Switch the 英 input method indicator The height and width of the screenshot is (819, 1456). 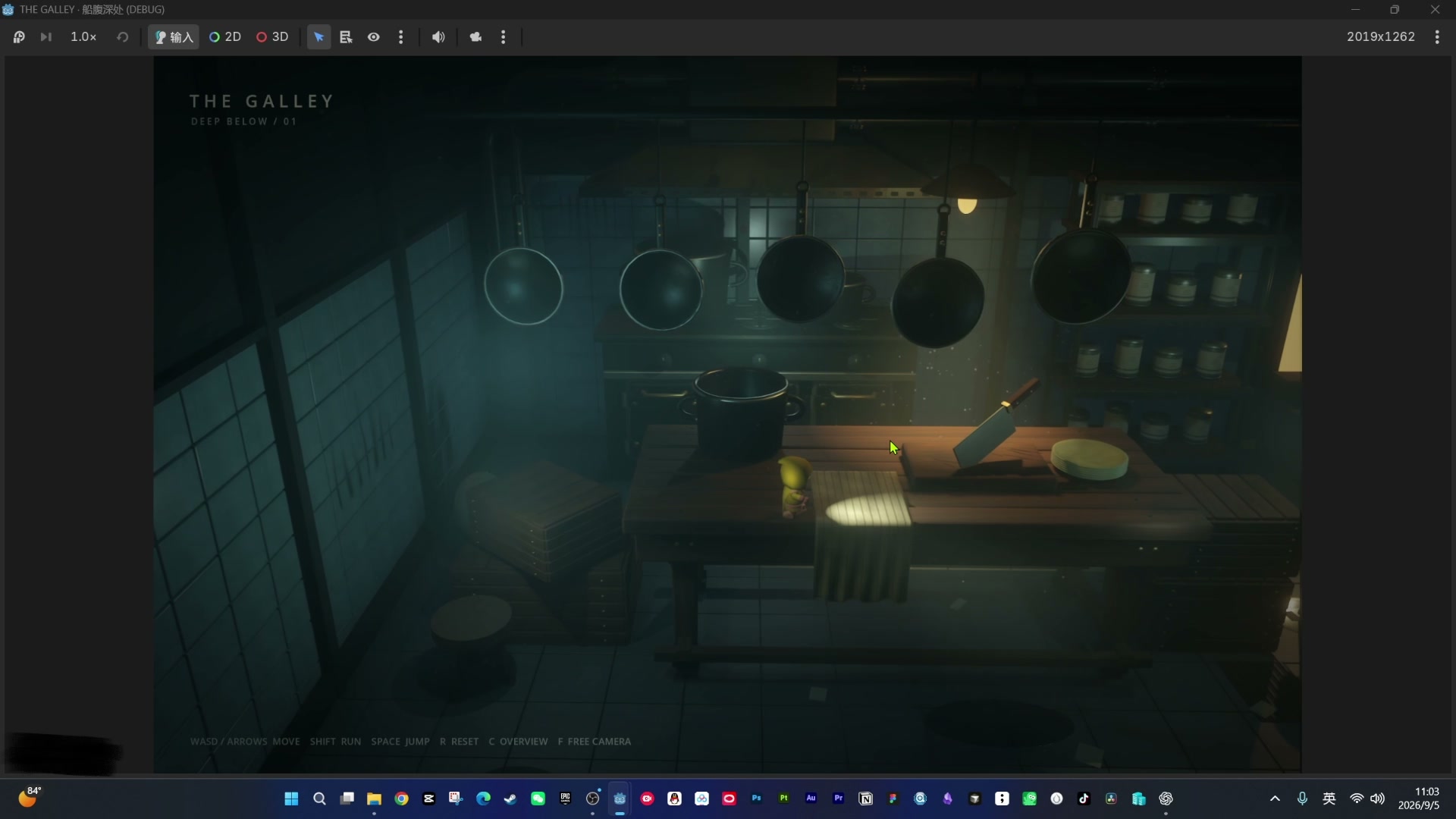pos(1329,799)
